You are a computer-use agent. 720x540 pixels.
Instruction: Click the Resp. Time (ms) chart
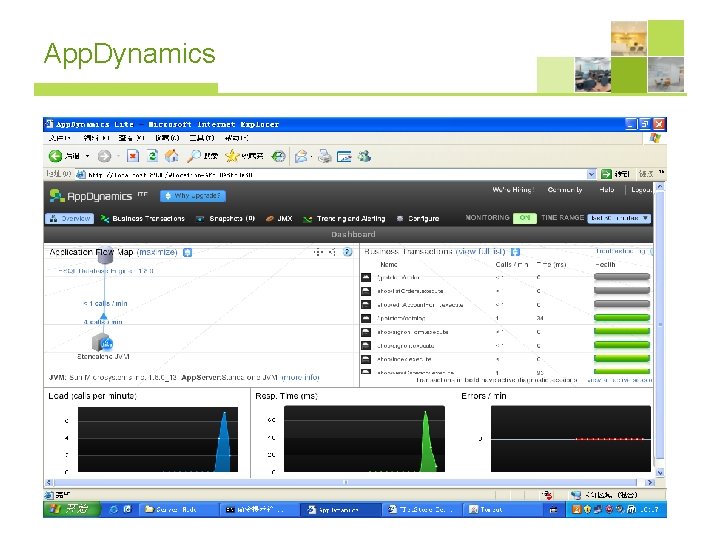click(x=364, y=439)
